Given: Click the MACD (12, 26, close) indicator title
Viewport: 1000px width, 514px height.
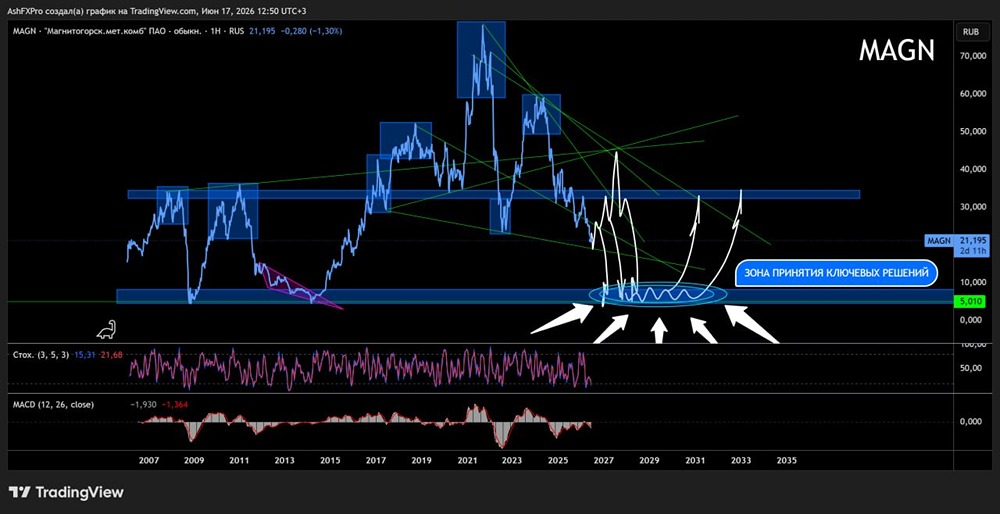Looking at the screenshot, I should (54, 404).
